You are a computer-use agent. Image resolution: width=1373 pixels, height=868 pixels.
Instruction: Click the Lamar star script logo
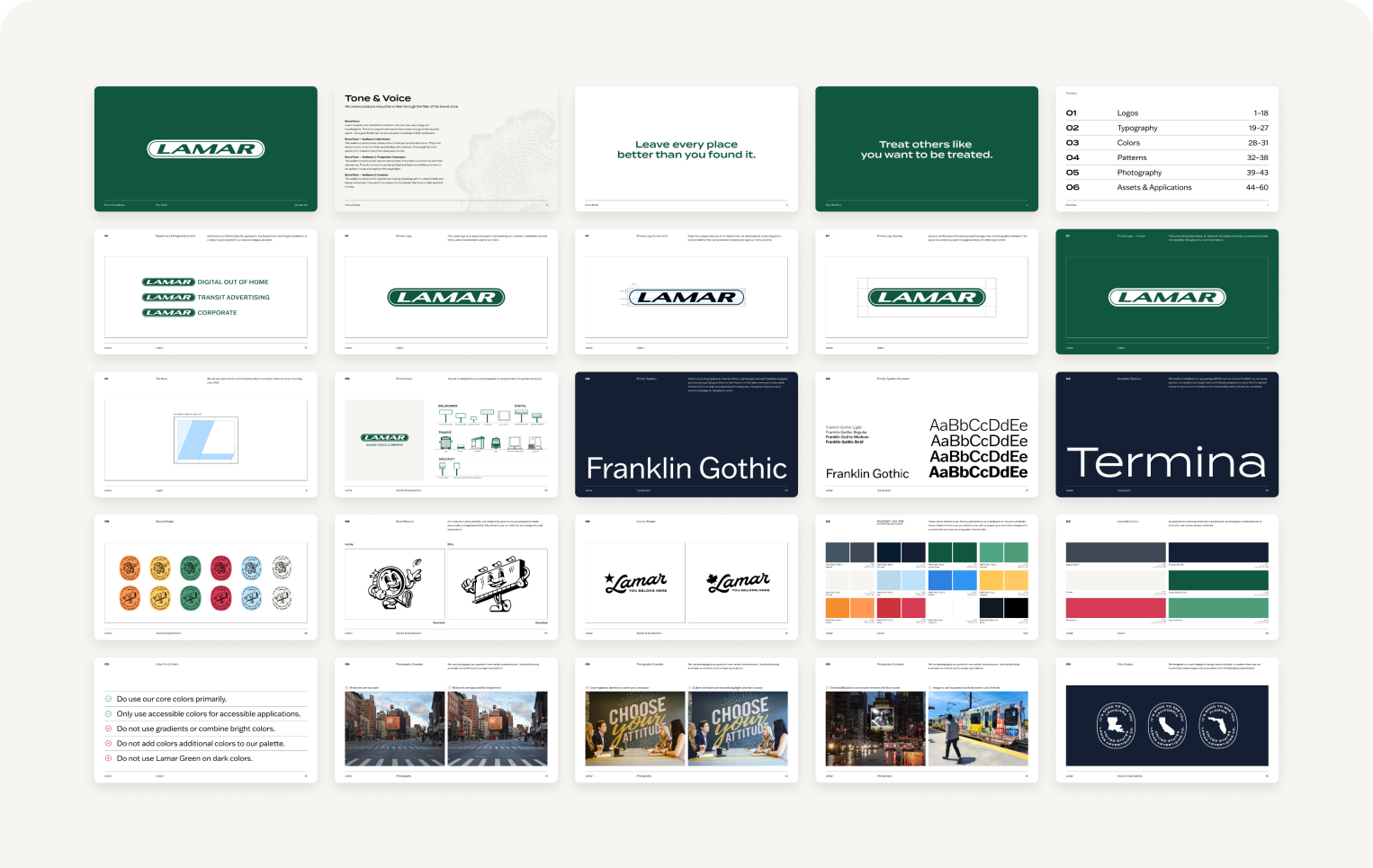pos(635,583)
